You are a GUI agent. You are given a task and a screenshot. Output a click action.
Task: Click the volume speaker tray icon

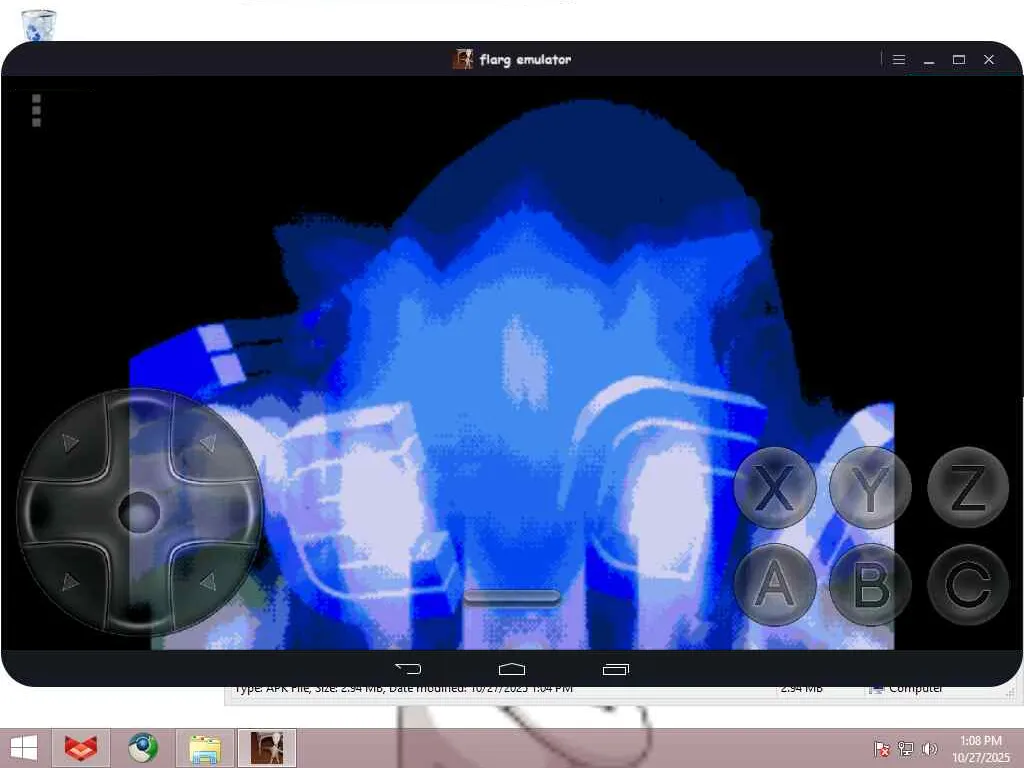tap(929, 748)
